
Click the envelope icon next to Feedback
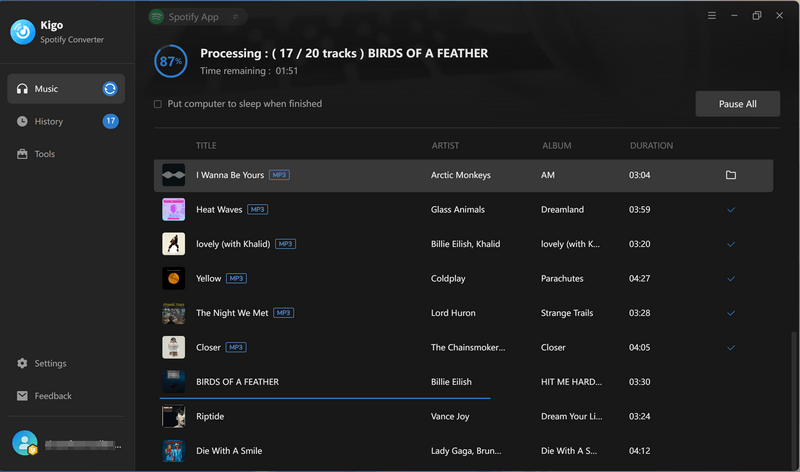pos(22,396)
